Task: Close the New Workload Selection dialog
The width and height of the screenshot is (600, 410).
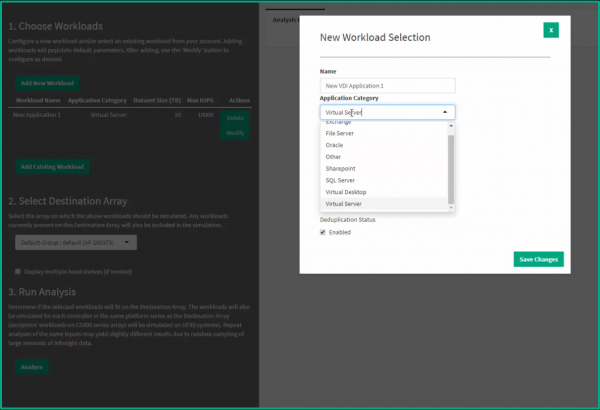Action: point(551,30)
